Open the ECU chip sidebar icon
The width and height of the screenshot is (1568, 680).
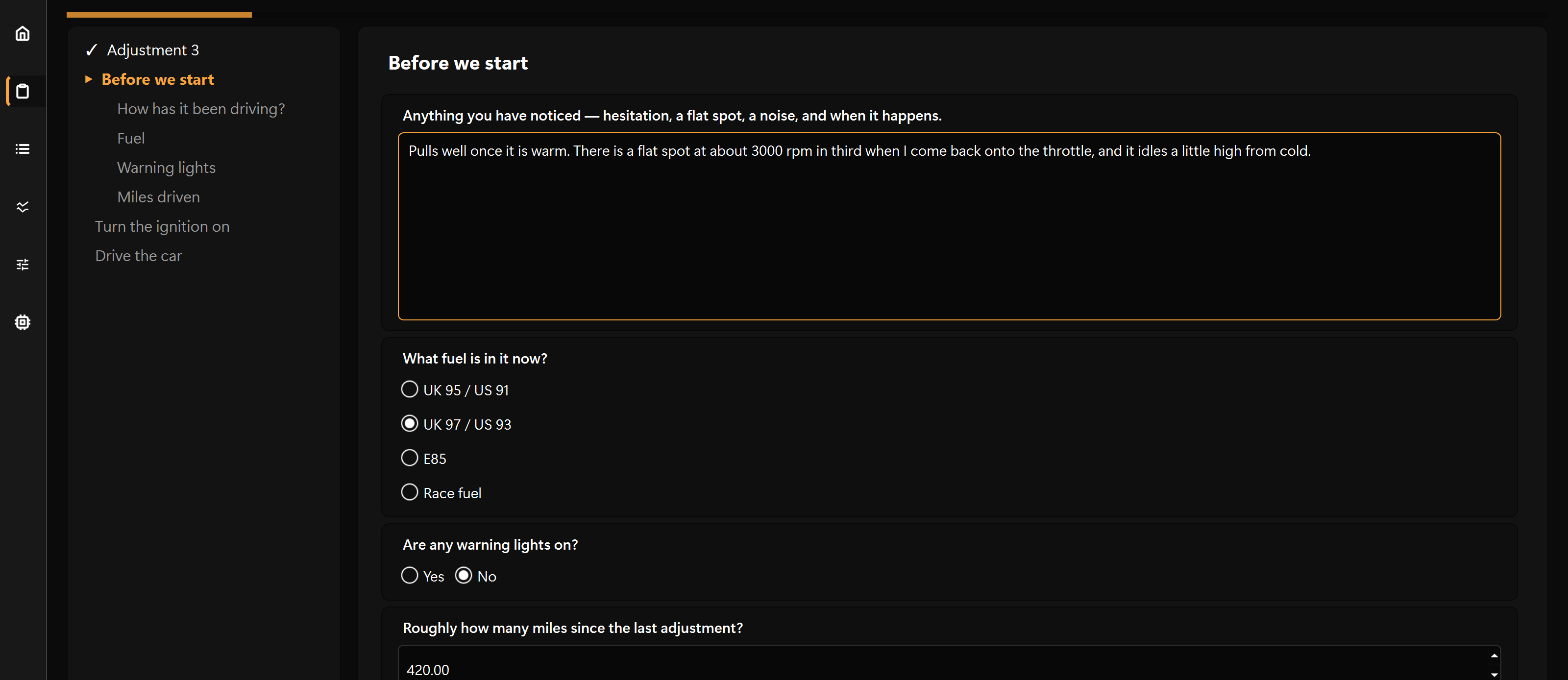click(23, 322)
